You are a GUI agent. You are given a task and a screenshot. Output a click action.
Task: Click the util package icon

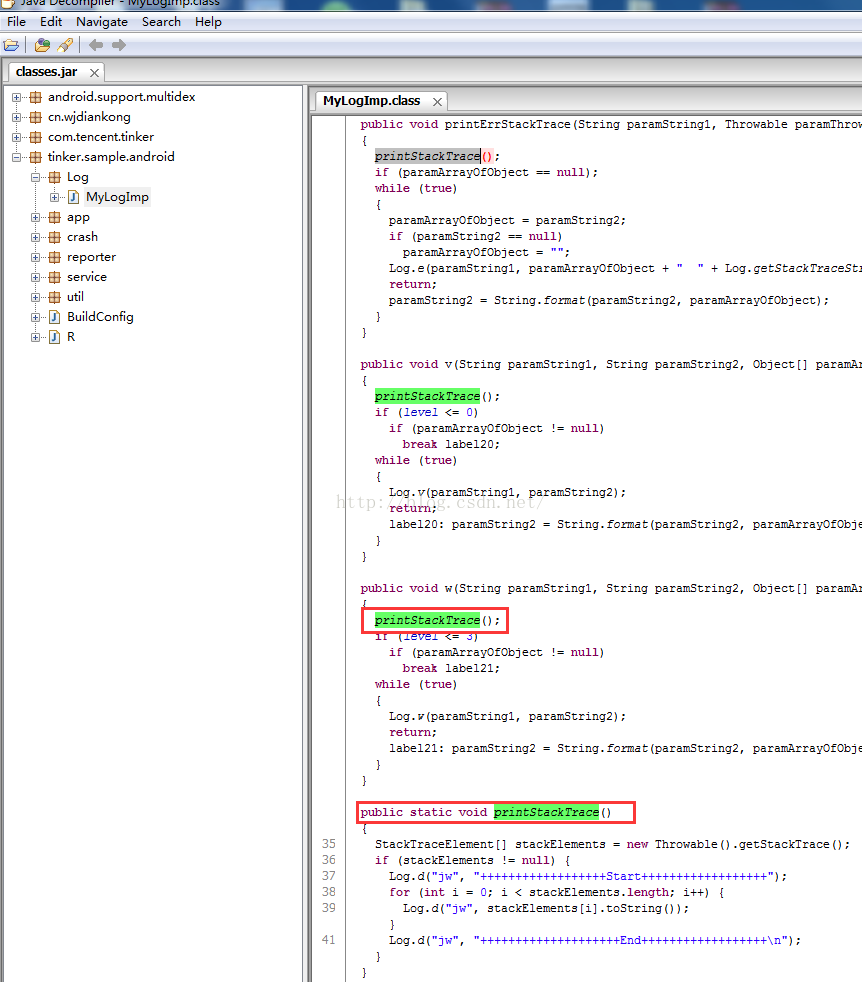pyautogui.click(x=55, y=297)
